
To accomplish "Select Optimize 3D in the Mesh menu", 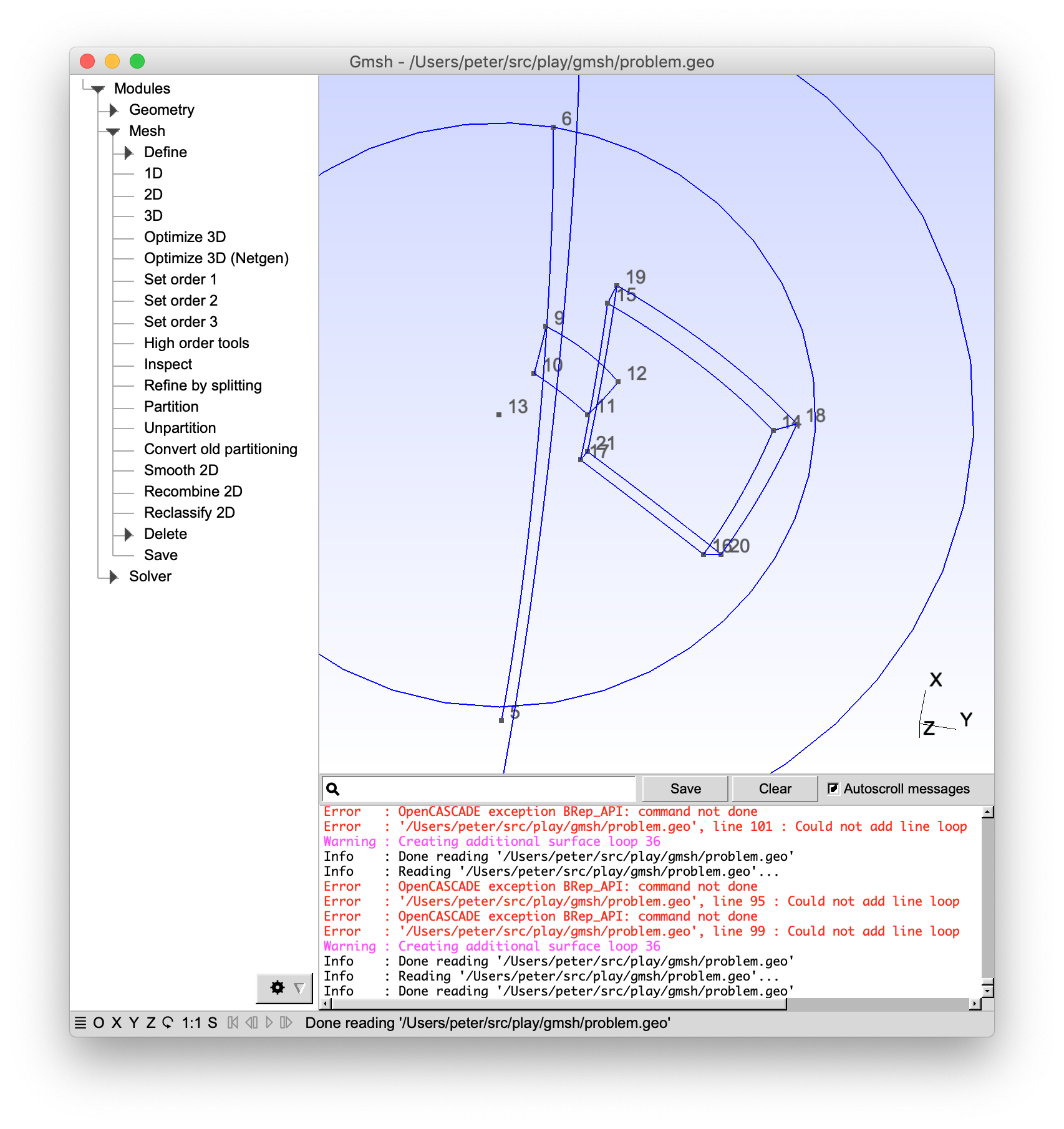I will pyautogui.click(x=185, y=237).
